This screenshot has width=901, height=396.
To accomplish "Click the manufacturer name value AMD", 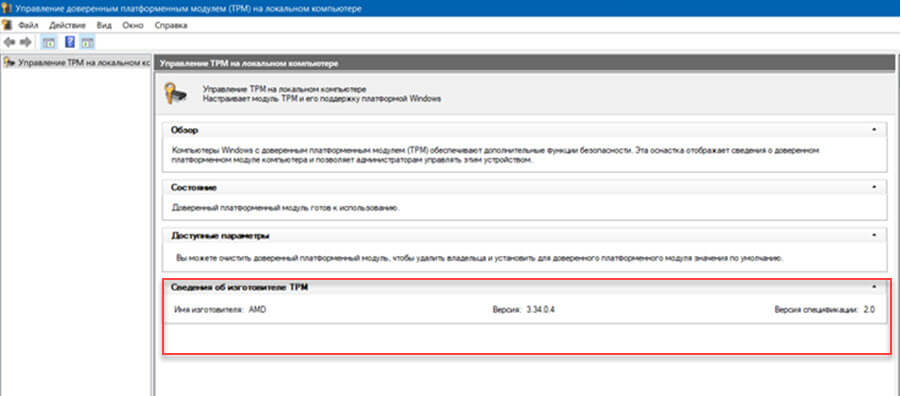I will [x=257, y=309].
